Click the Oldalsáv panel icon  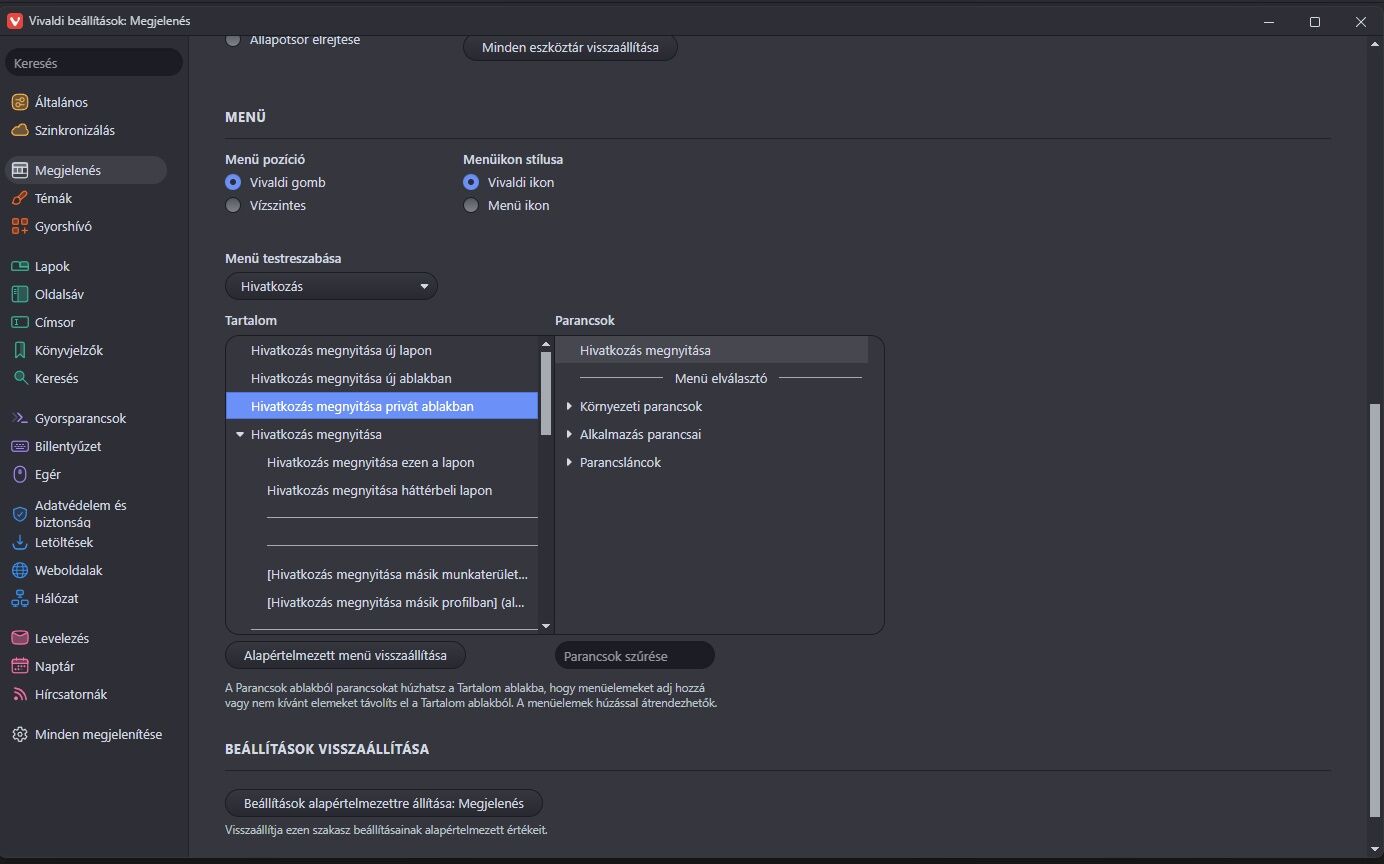(19, 294)
